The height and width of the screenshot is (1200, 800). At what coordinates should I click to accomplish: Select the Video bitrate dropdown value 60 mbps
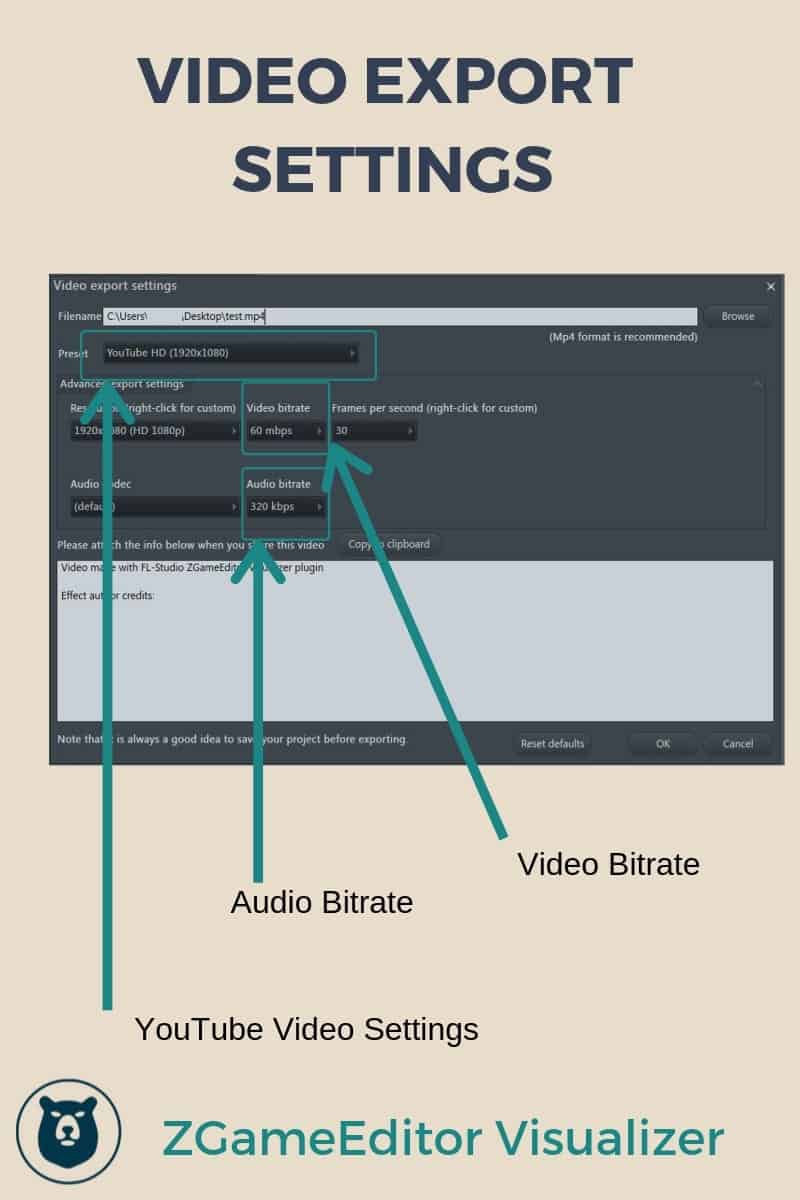[x=280, y=431]
